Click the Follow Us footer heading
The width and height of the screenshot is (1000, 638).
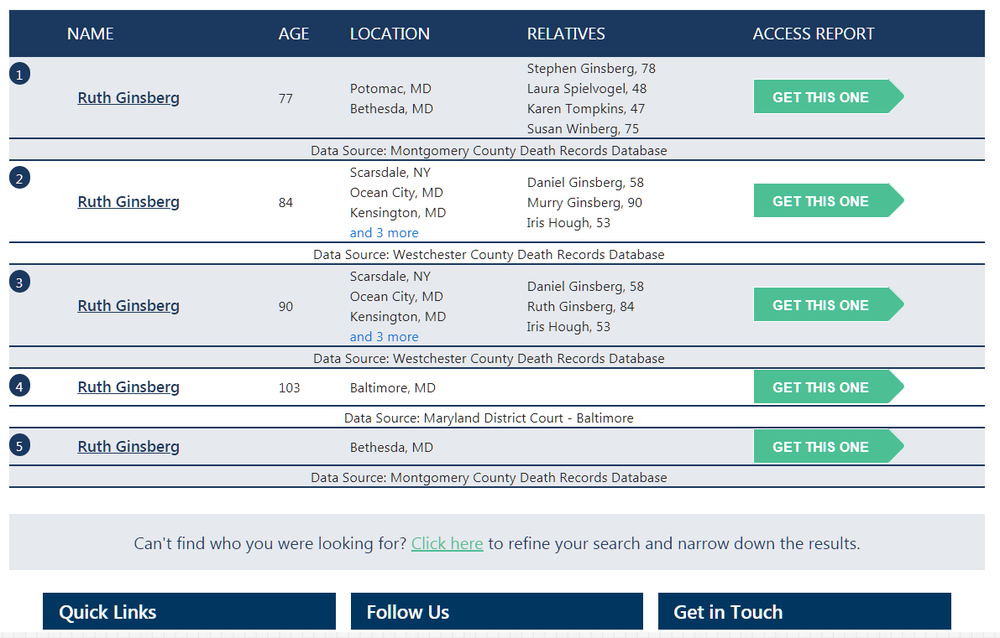408,612
